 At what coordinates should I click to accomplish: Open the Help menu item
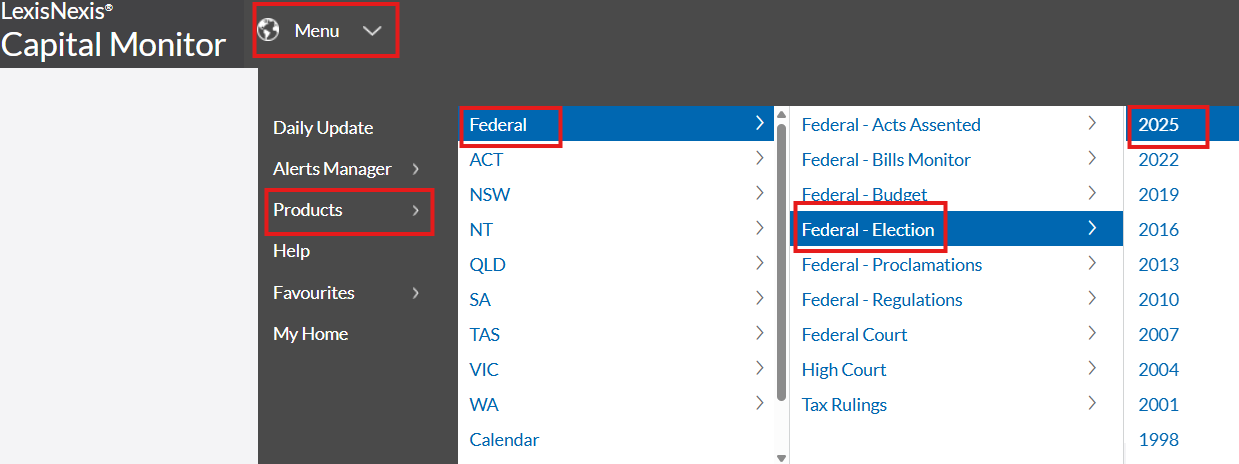pyautogui.click(x=291, y=251)
